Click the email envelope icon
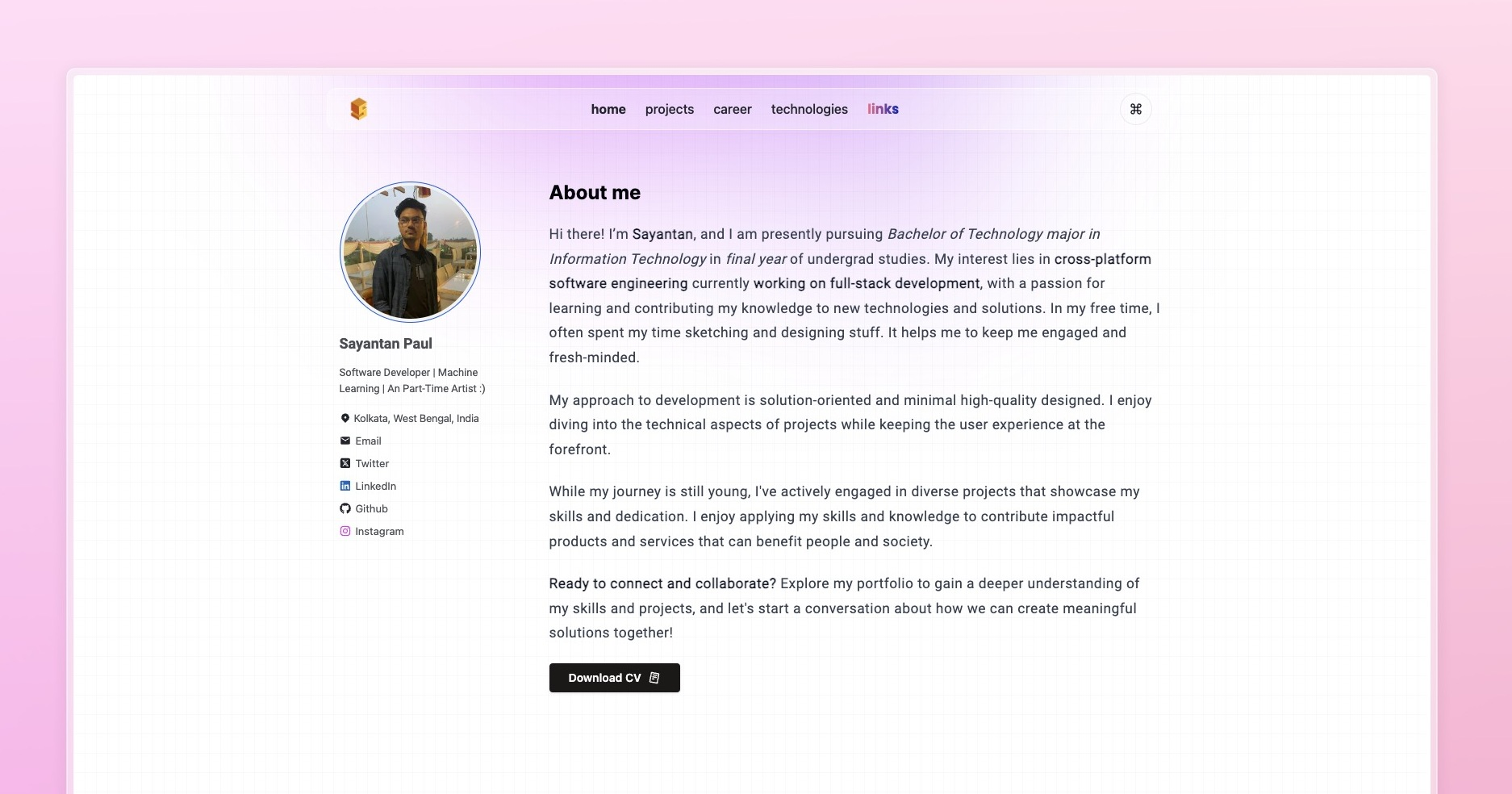 click(x=345, y=441)
